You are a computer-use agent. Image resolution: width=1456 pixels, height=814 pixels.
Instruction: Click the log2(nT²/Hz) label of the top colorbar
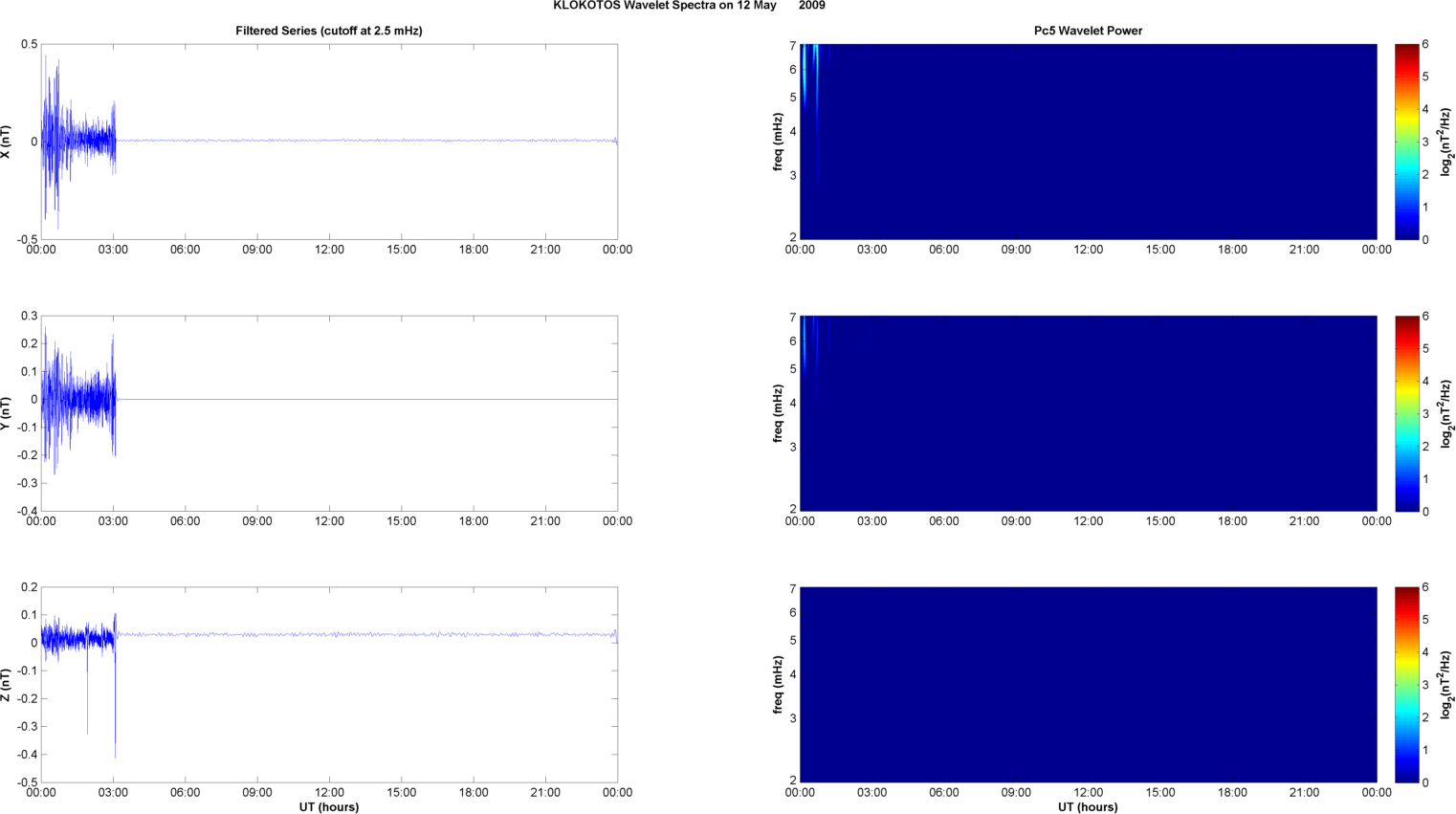1445,142
